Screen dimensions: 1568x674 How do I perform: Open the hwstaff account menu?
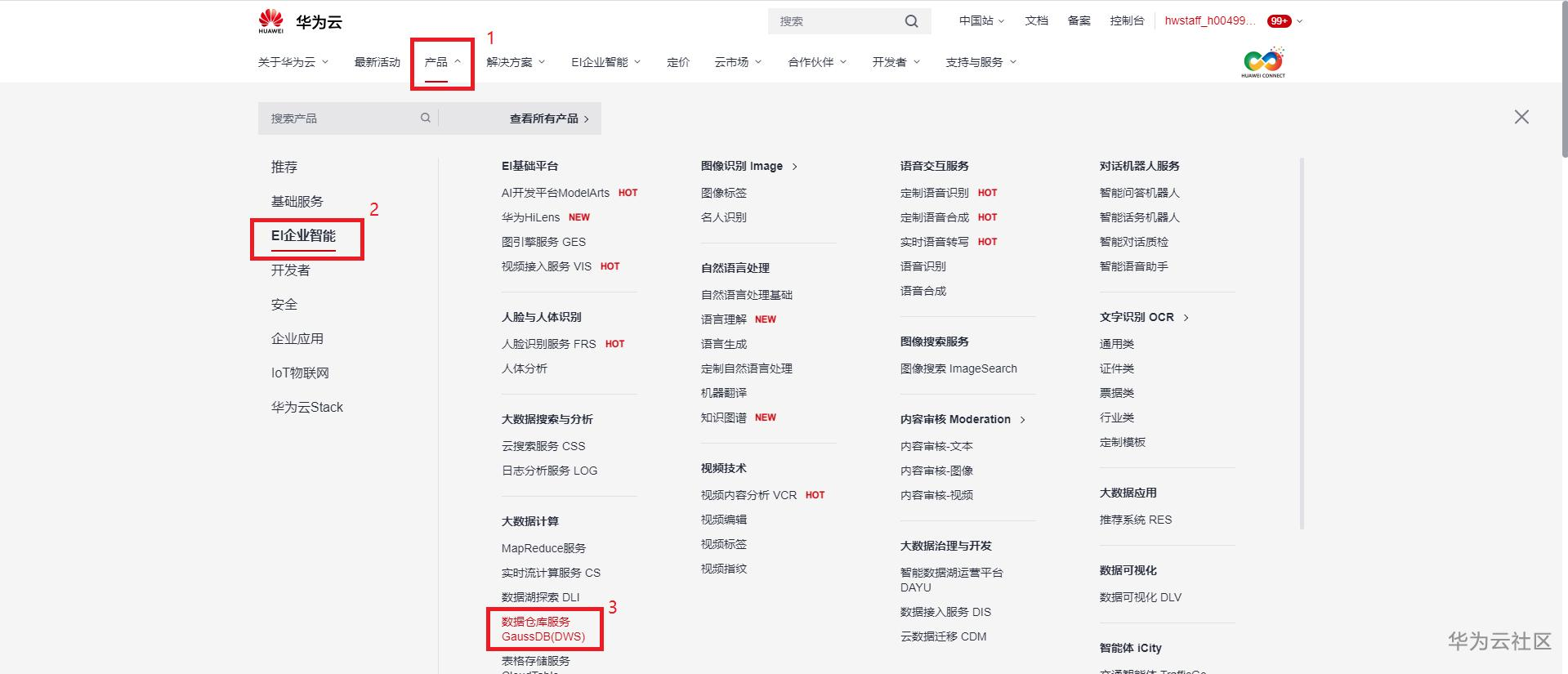(x=1210, y=21)
